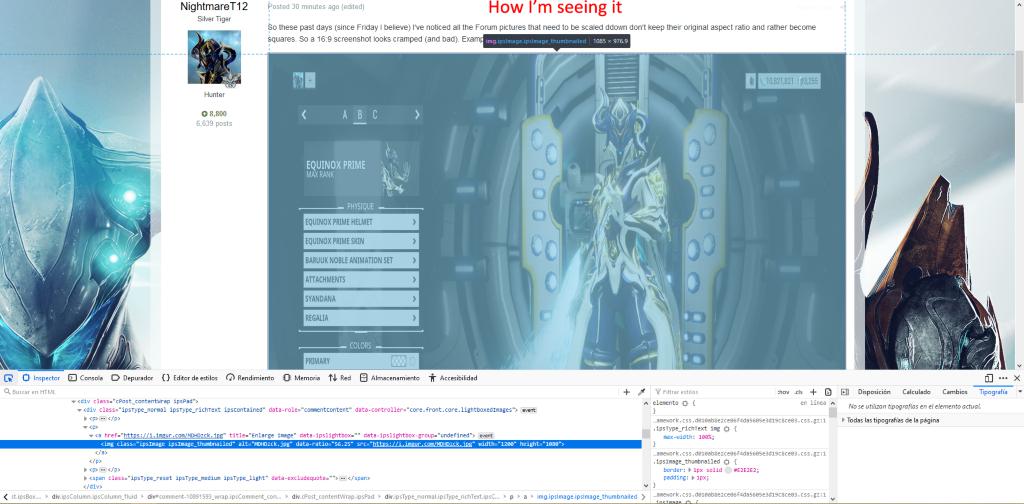
Task: Click the Filtrar estilos input
Action: pos(712,392)
